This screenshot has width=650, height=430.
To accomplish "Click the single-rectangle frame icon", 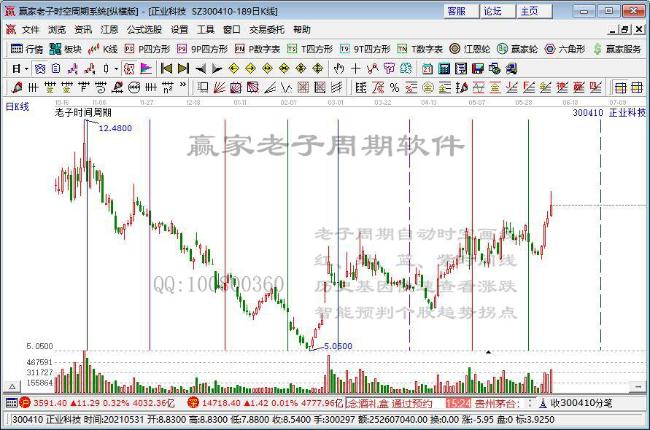I will [203, 87].
